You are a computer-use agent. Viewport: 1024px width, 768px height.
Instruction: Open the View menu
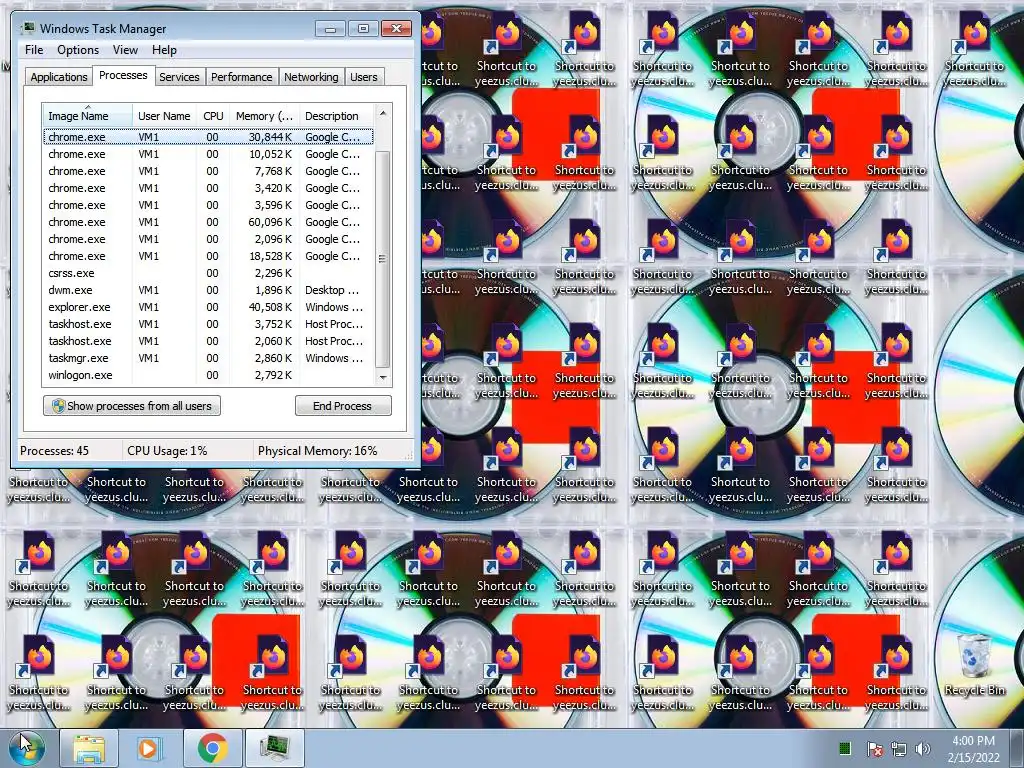[125, 50]
